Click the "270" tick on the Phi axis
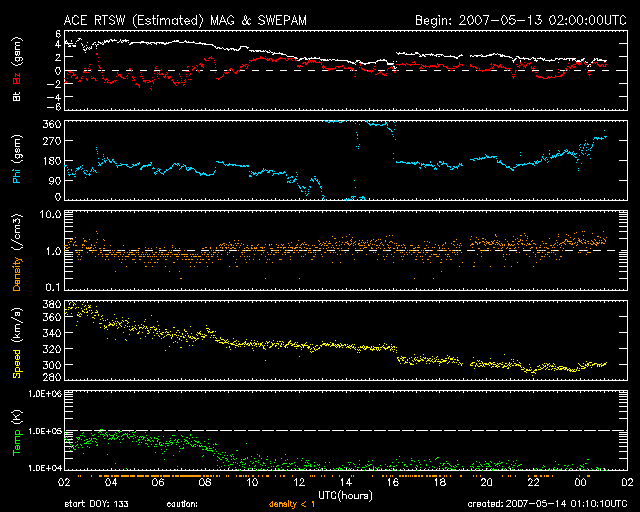Viewport: 640px width, 512px height. click(52, 141)
